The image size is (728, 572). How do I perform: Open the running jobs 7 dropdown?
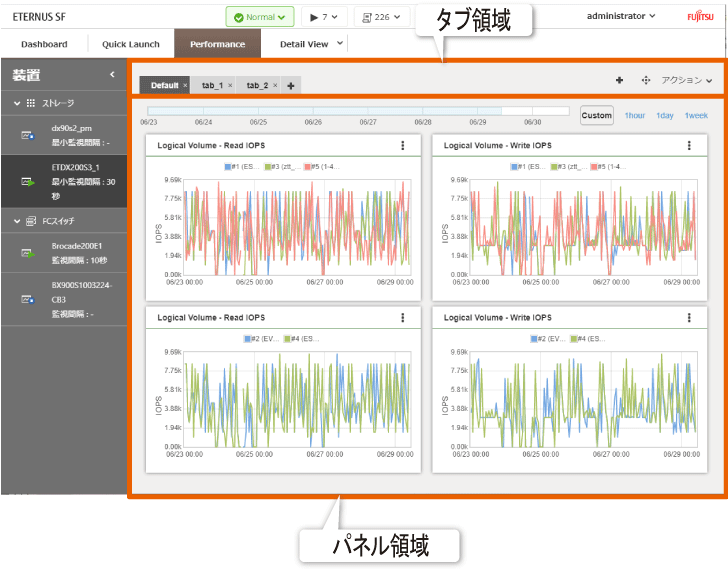coord(324,17)
